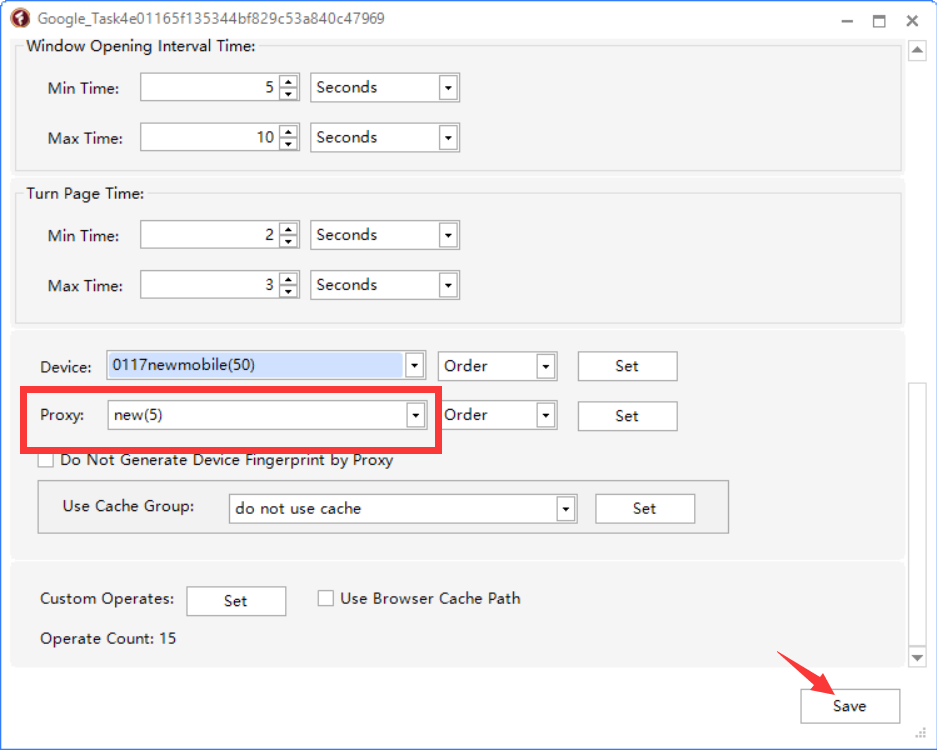This screenshot has width=937, height=750.
Task: Click the Set button in the Proxy row
Action: pos(627,416)
